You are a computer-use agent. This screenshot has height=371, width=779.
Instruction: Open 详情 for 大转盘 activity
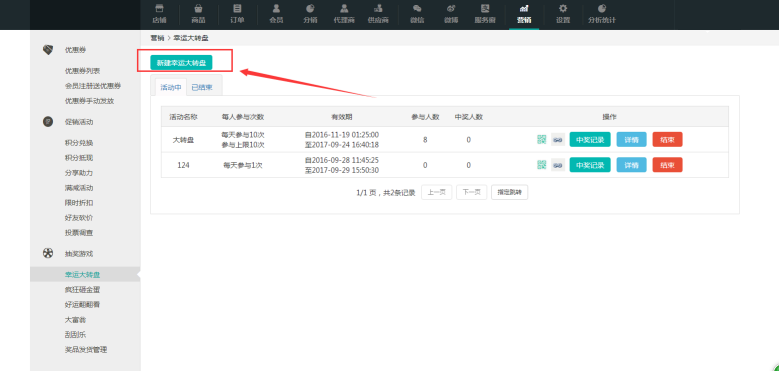(631, 140)
